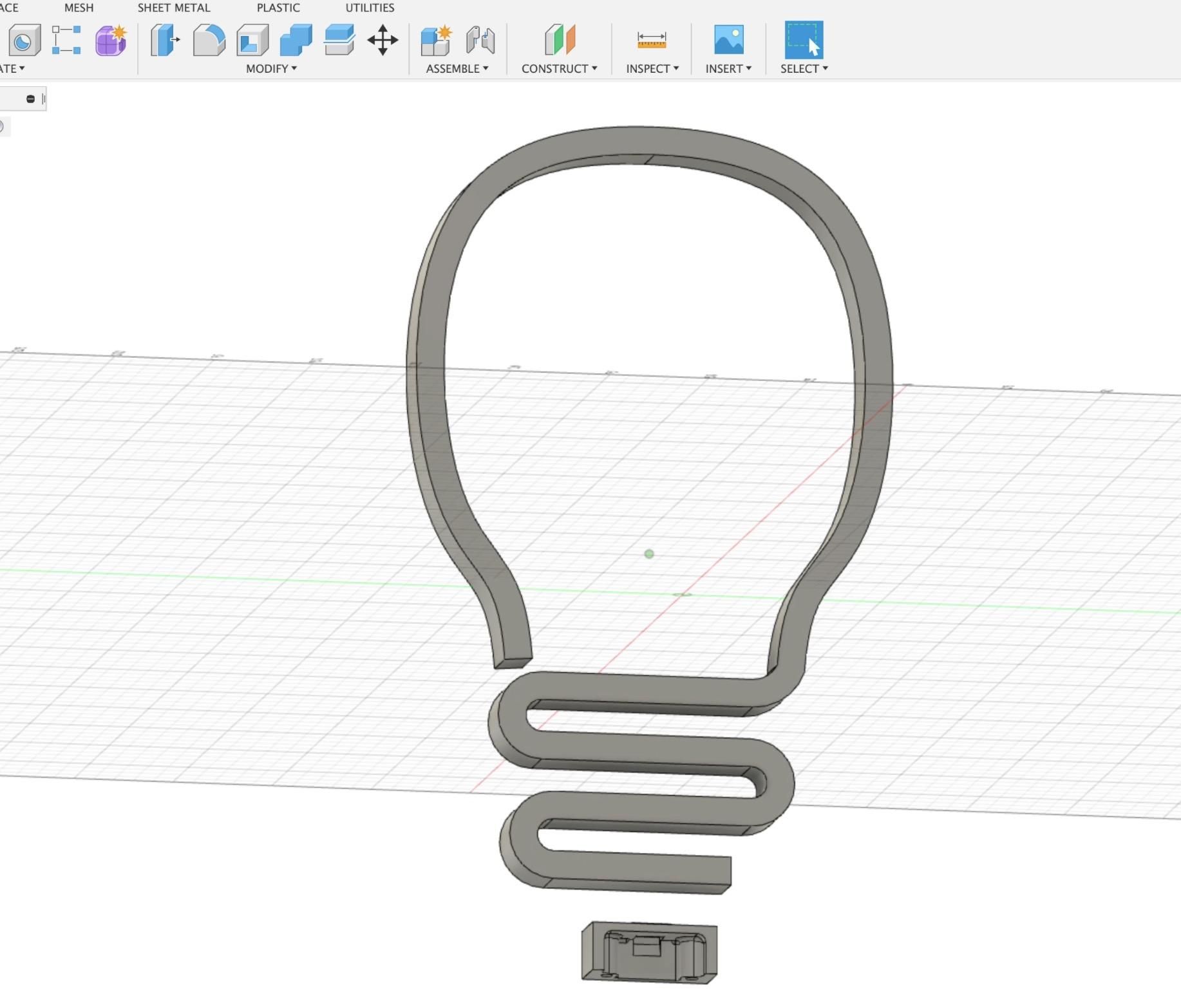The width and height of the screenshot is (1181, 1008).
Task: Insert a Canvas image
Action: click(x=728, y=40)
